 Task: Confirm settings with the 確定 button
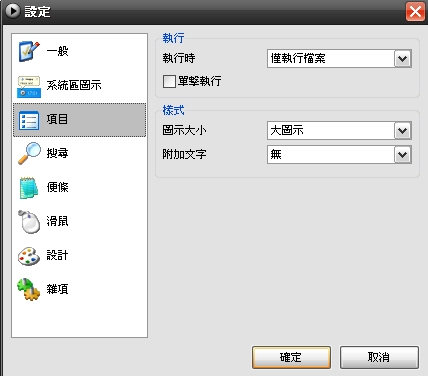(x=291, y=357)
